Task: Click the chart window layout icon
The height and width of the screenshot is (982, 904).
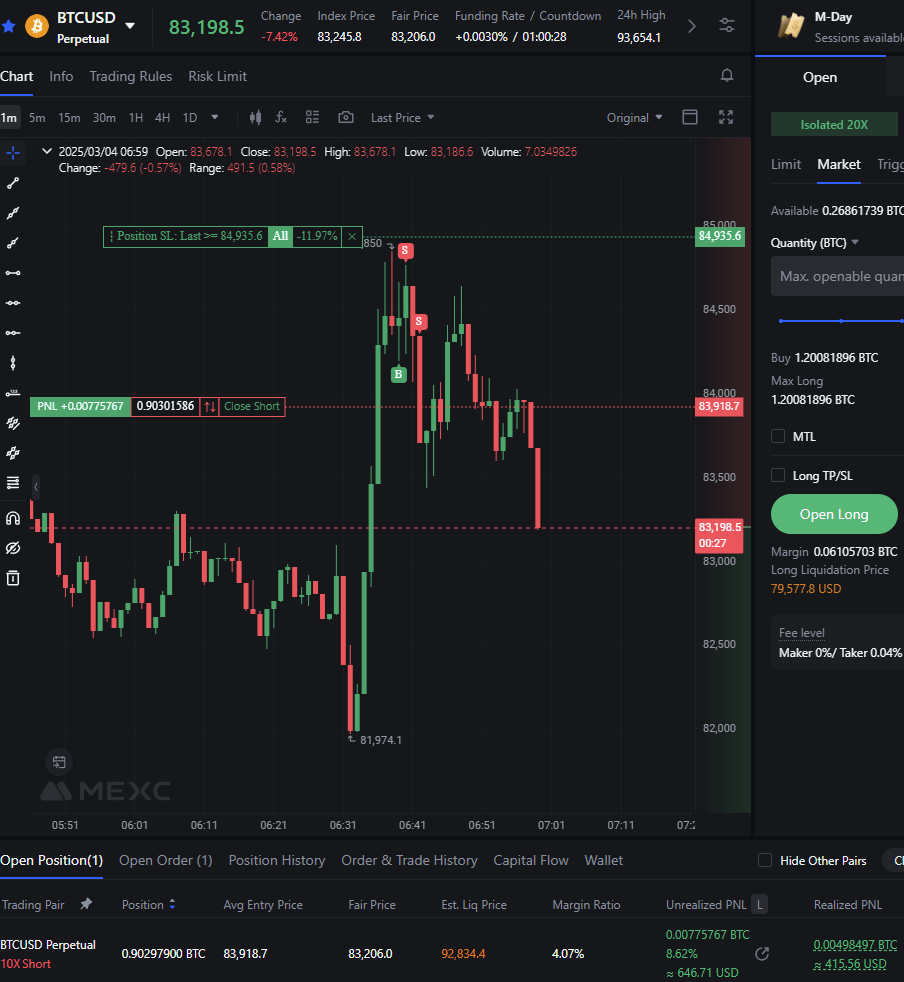Action: click(690, 117)
